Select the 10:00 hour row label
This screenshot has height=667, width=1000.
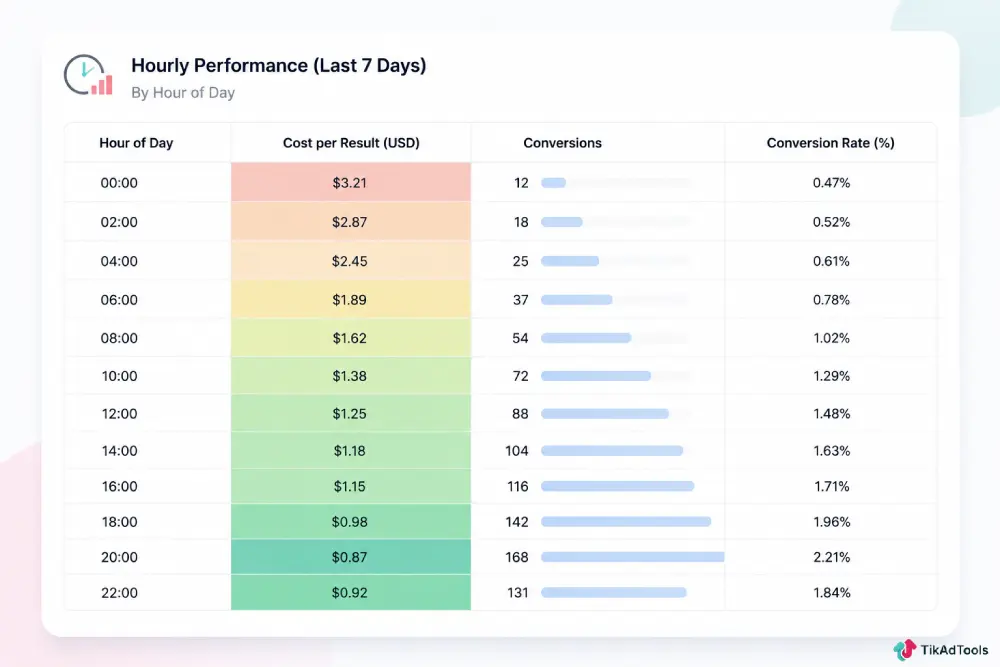coord(119,376)
